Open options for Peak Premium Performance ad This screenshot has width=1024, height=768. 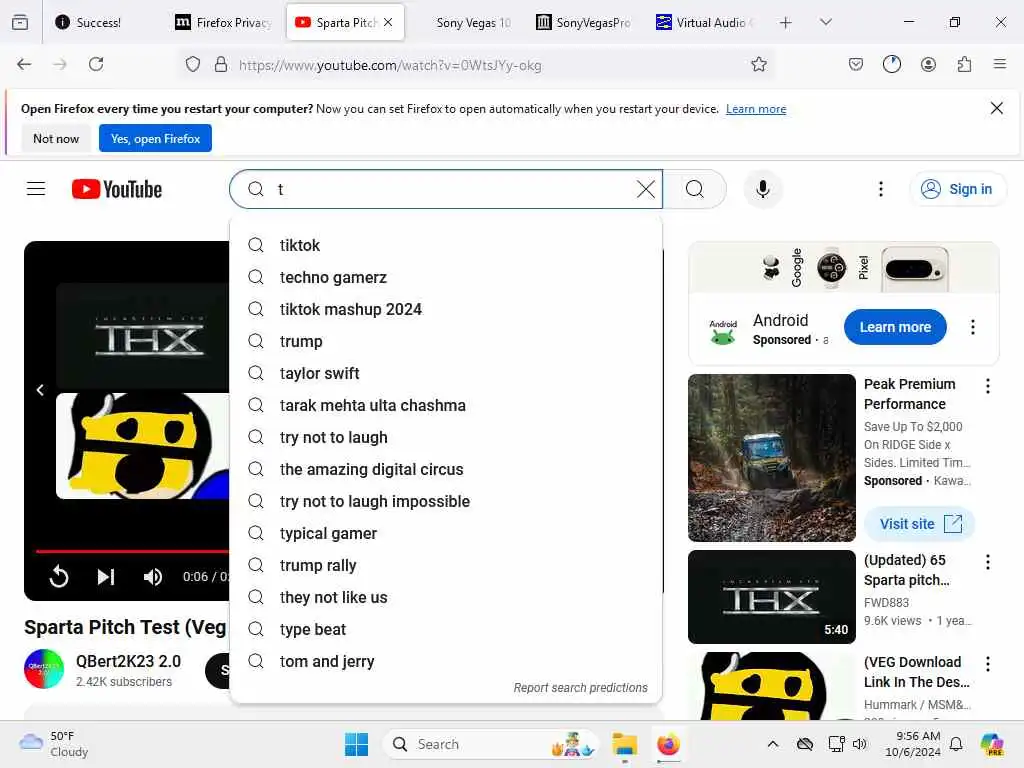987,386
